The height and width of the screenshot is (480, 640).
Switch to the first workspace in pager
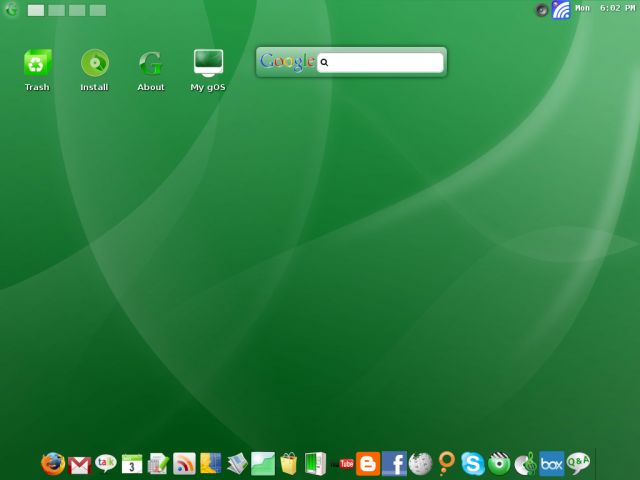click(36, 10)
